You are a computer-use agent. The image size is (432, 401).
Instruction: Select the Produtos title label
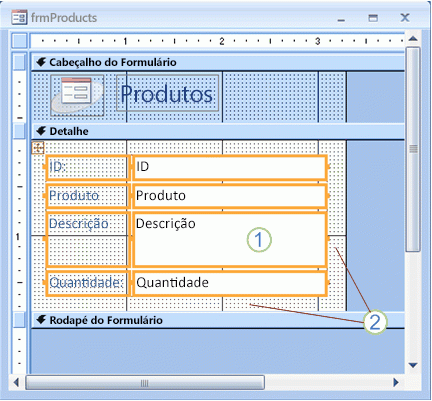167,93
